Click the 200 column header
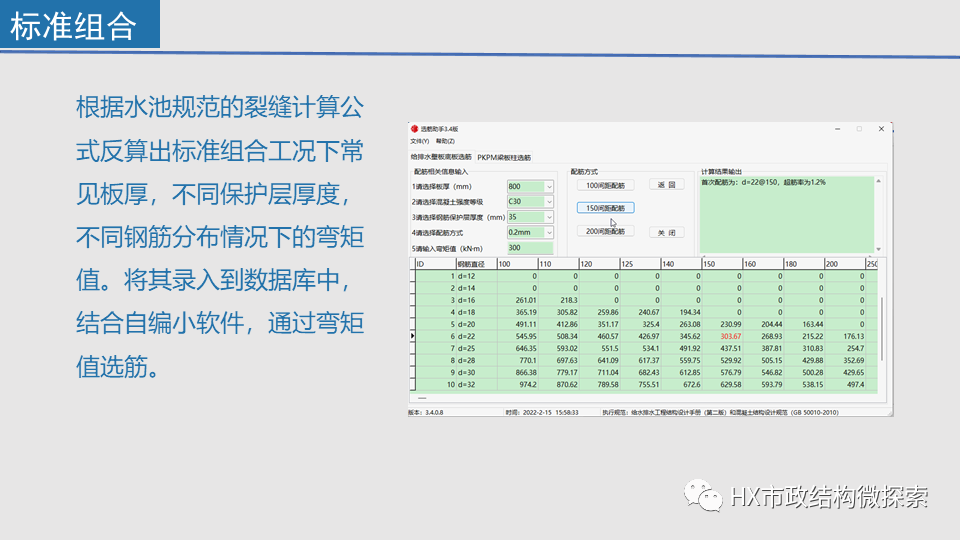 click(x=846, y=264)
